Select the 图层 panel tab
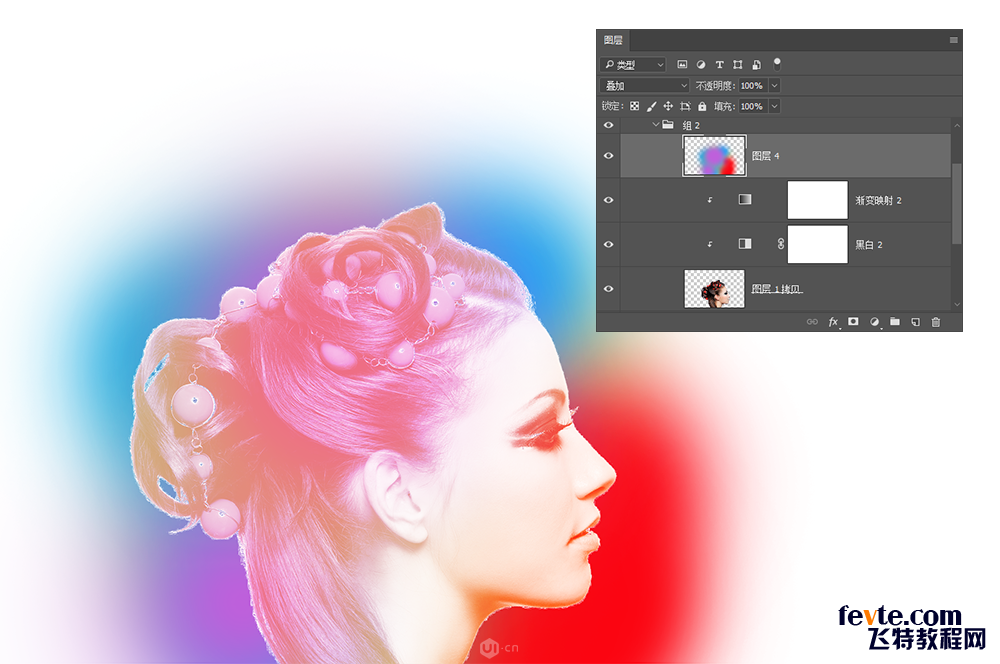This screenshot has width=1000, height=664. pos(613,40)
